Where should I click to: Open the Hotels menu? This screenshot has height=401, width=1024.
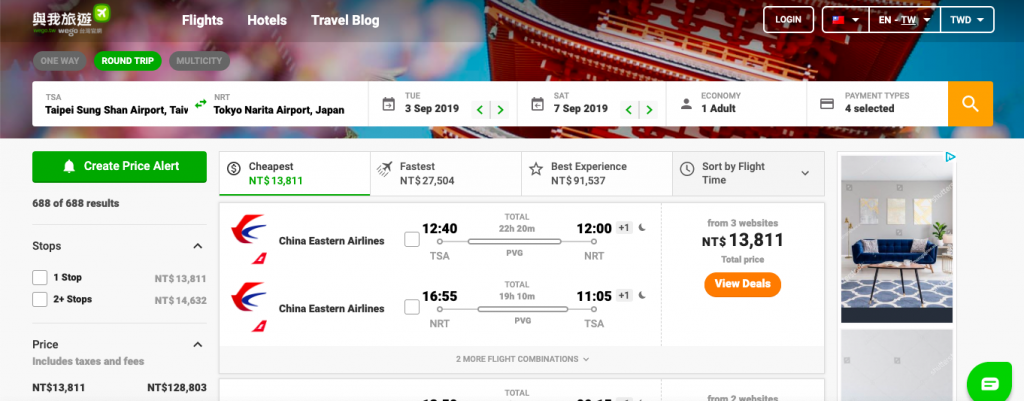(x=266, y=20)
